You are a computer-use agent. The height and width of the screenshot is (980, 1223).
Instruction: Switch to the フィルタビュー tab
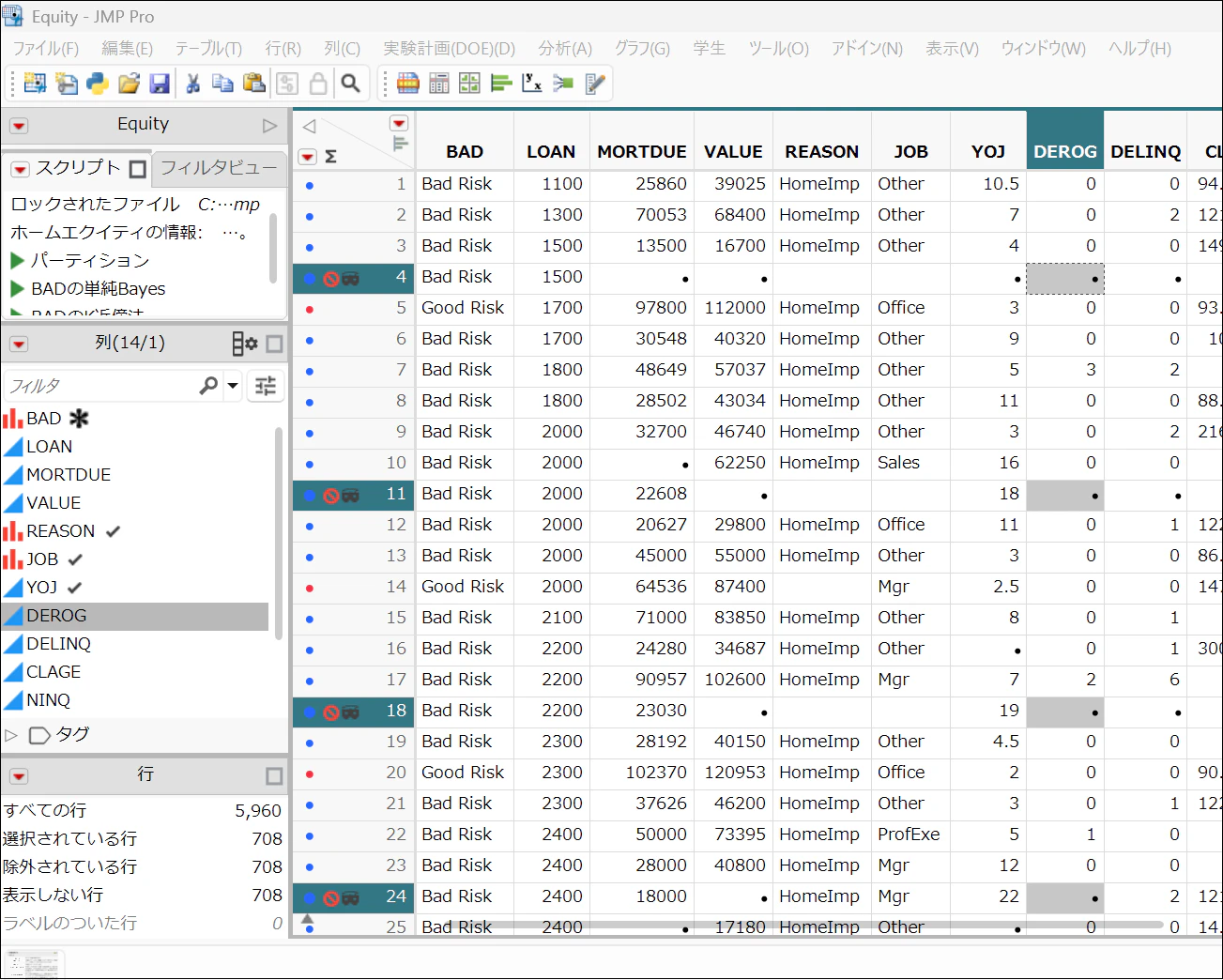pos(219,168)
